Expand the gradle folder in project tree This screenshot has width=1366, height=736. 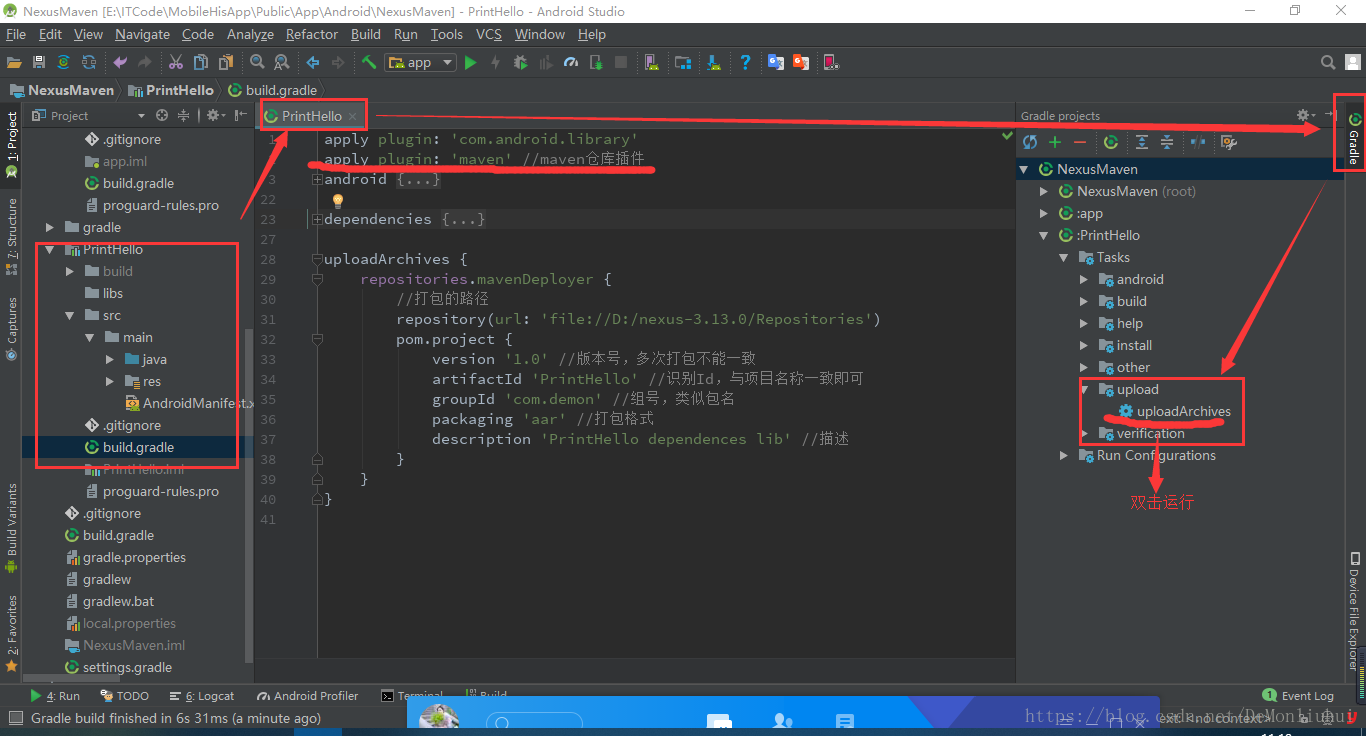click(50, 228)
